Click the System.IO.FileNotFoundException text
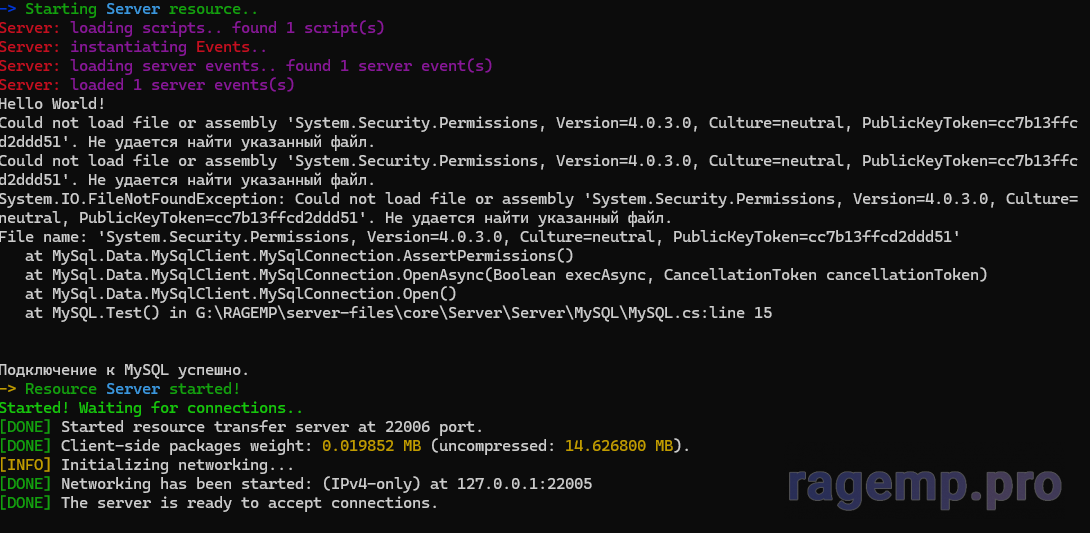1090x533 pixels. pyautogui.click(x=143, y=199)
